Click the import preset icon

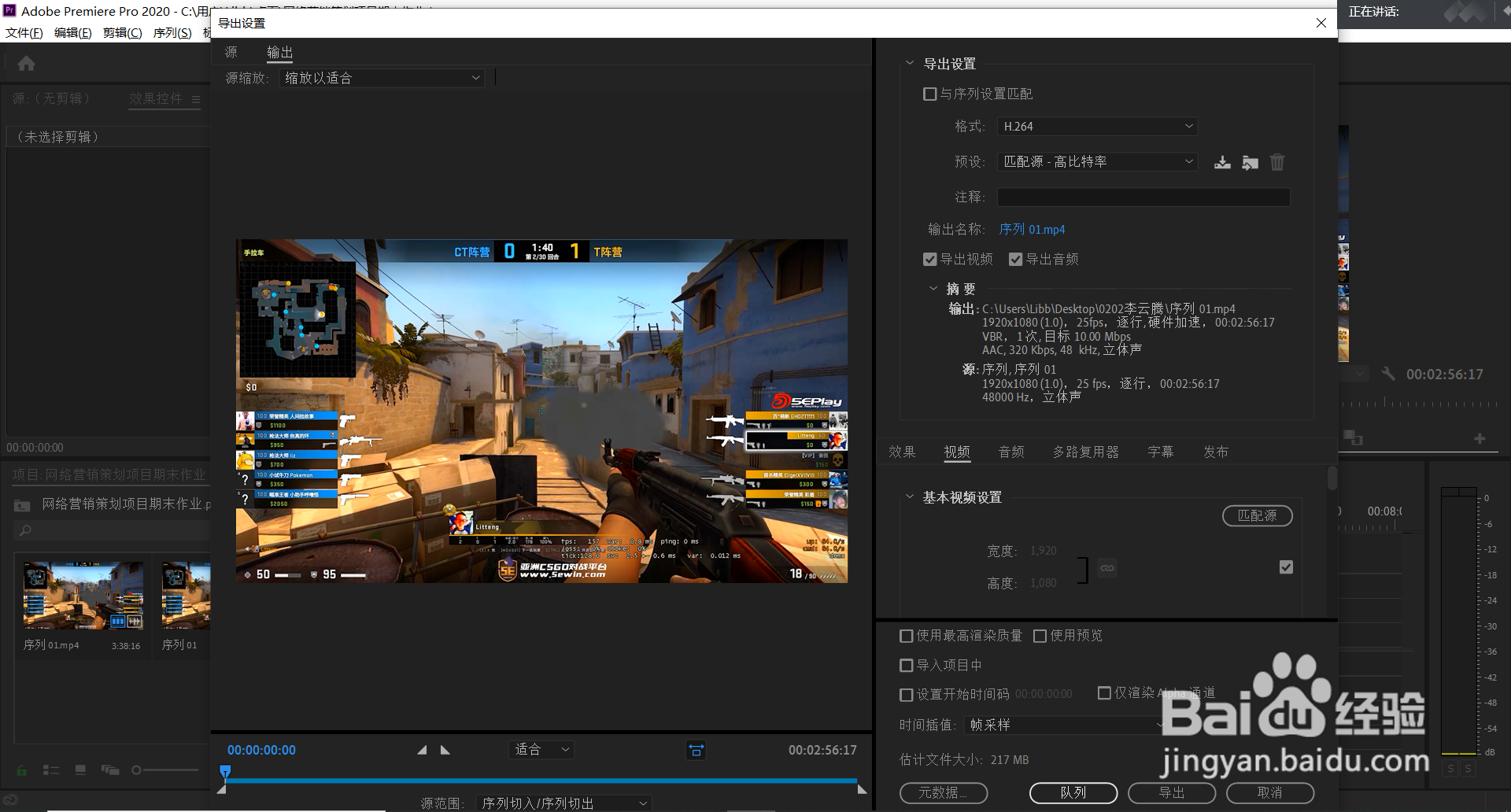(1250, 162)
